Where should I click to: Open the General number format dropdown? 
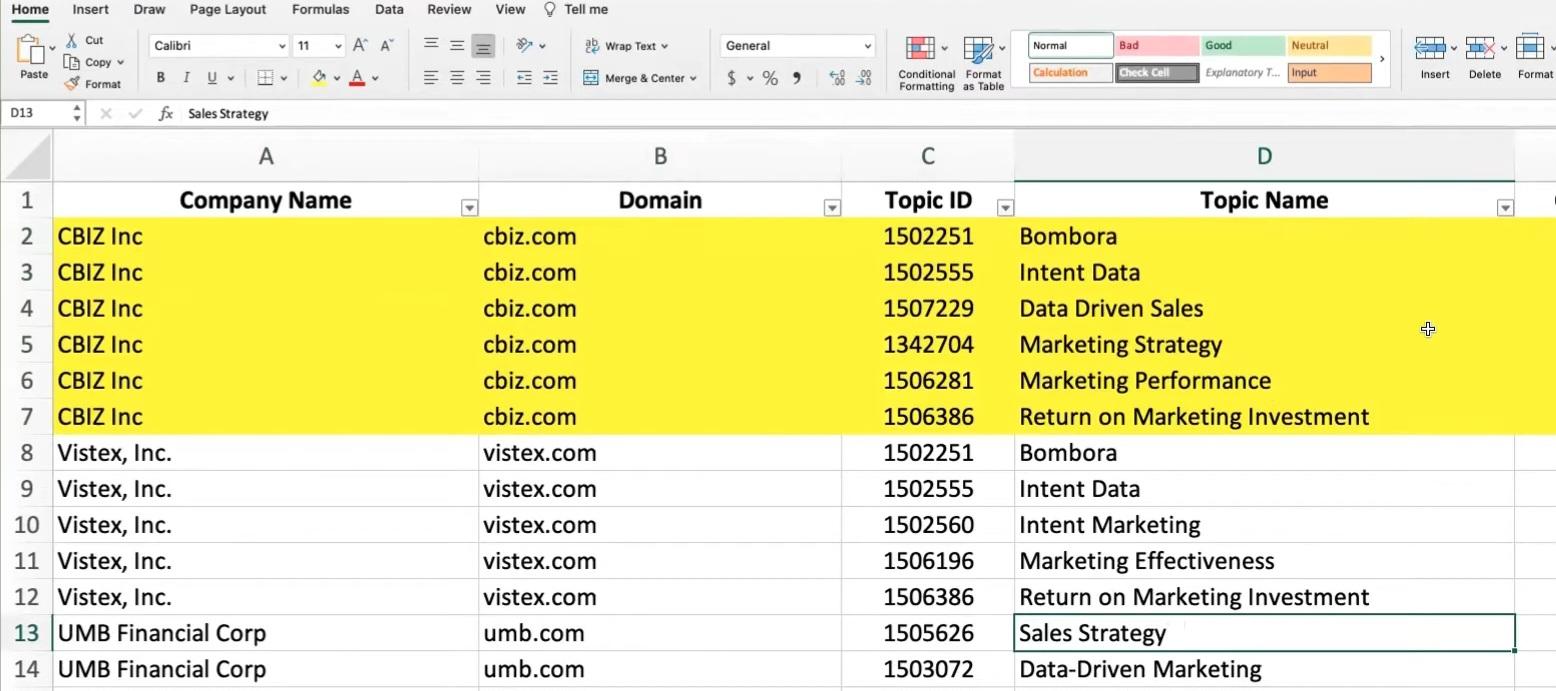(x=867, y=47)
